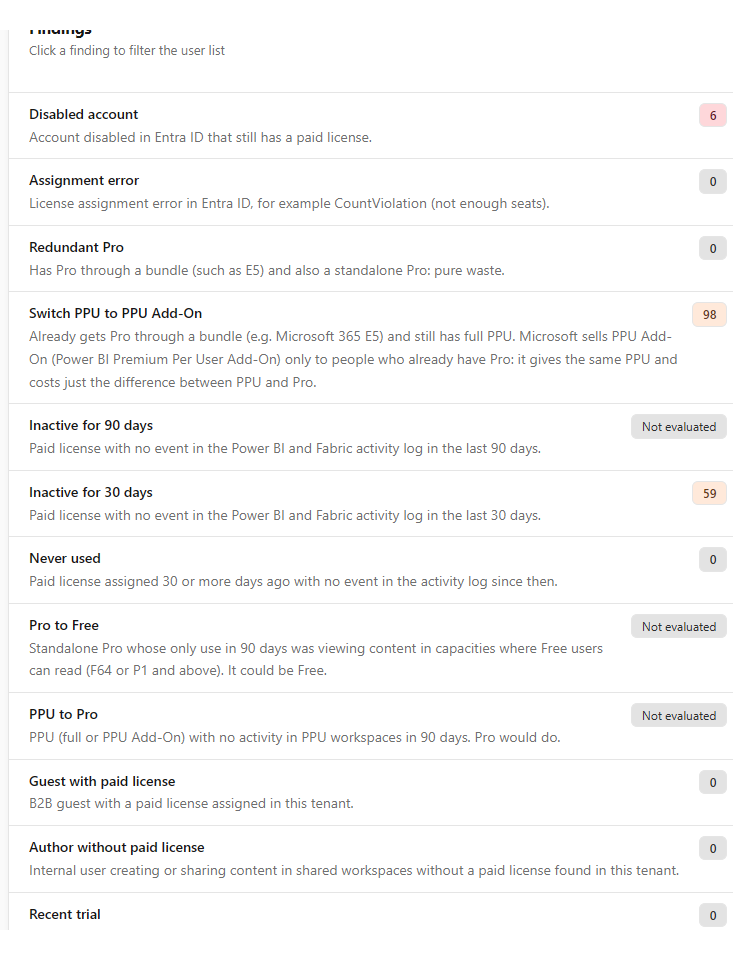This screenshot has height=960, width=733.
Task: Select Author without paid license finding
Action: 370,859
